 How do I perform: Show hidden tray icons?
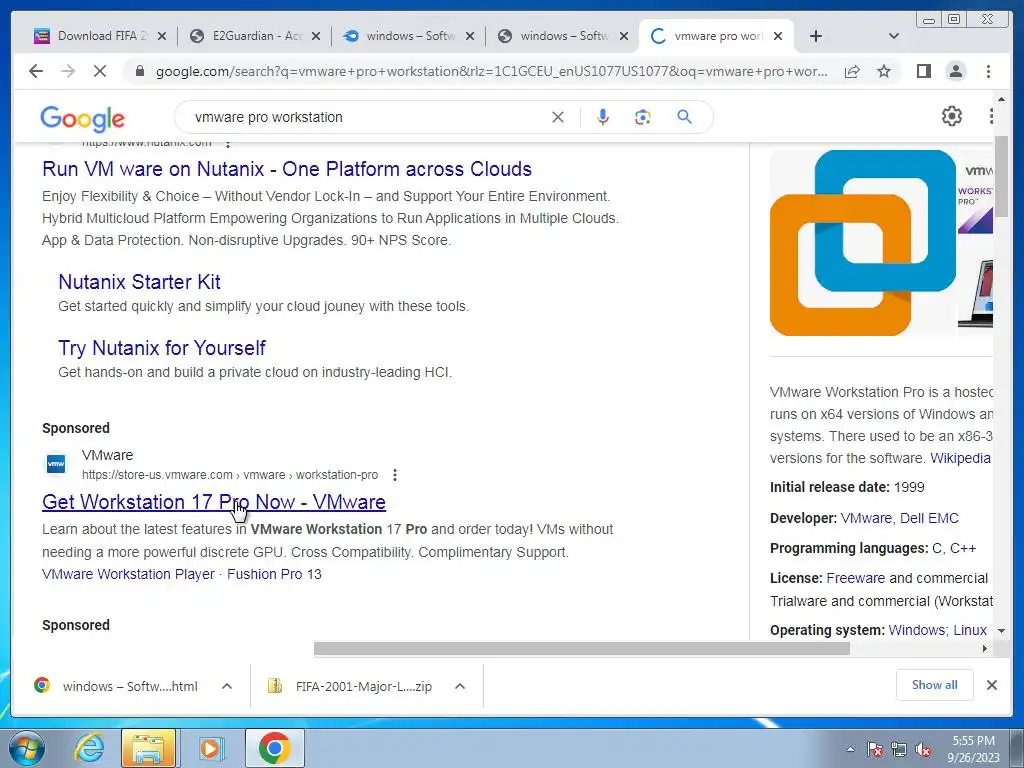(850, 749)
